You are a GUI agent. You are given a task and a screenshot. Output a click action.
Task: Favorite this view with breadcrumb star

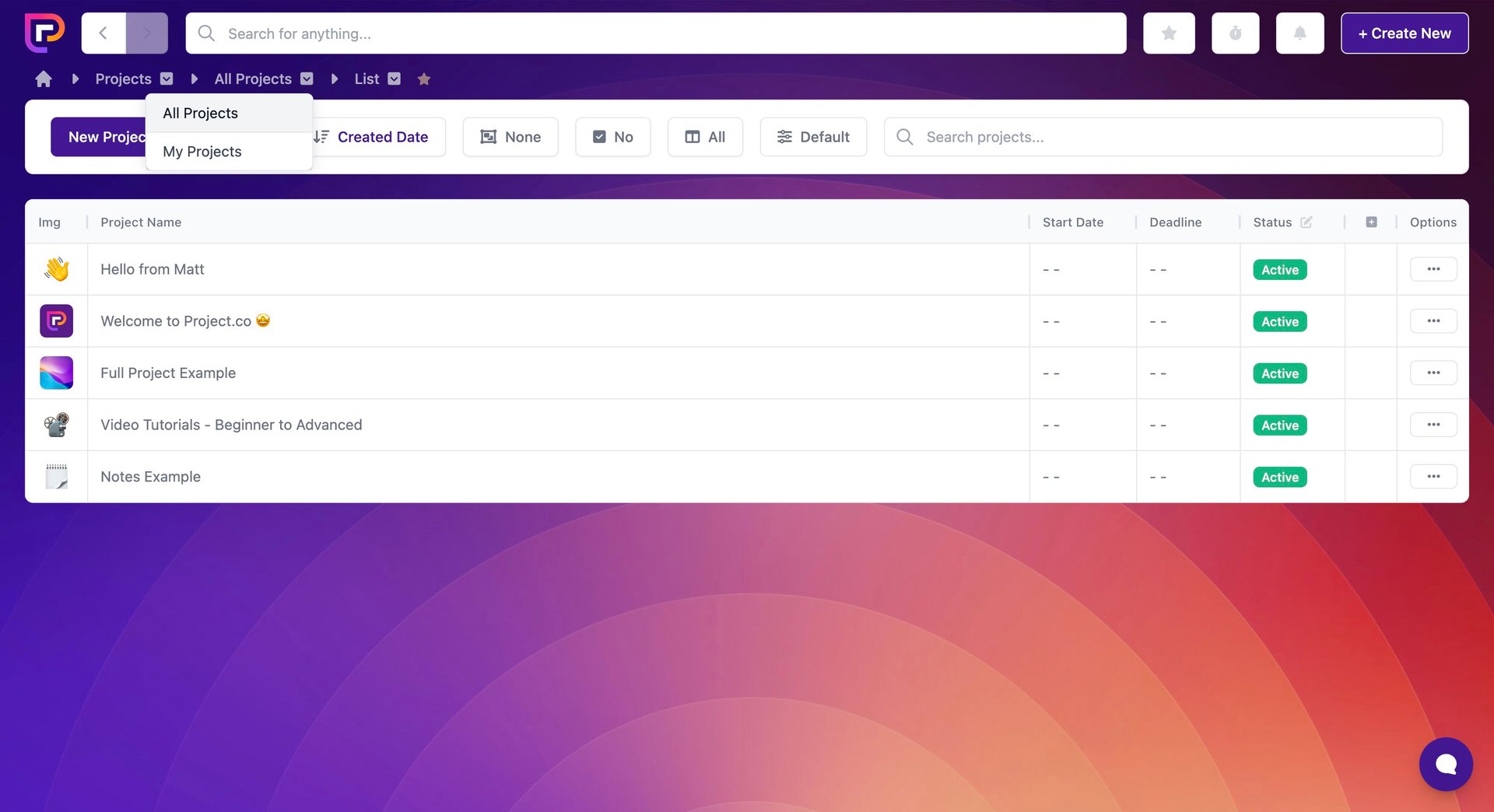point(424,79)
